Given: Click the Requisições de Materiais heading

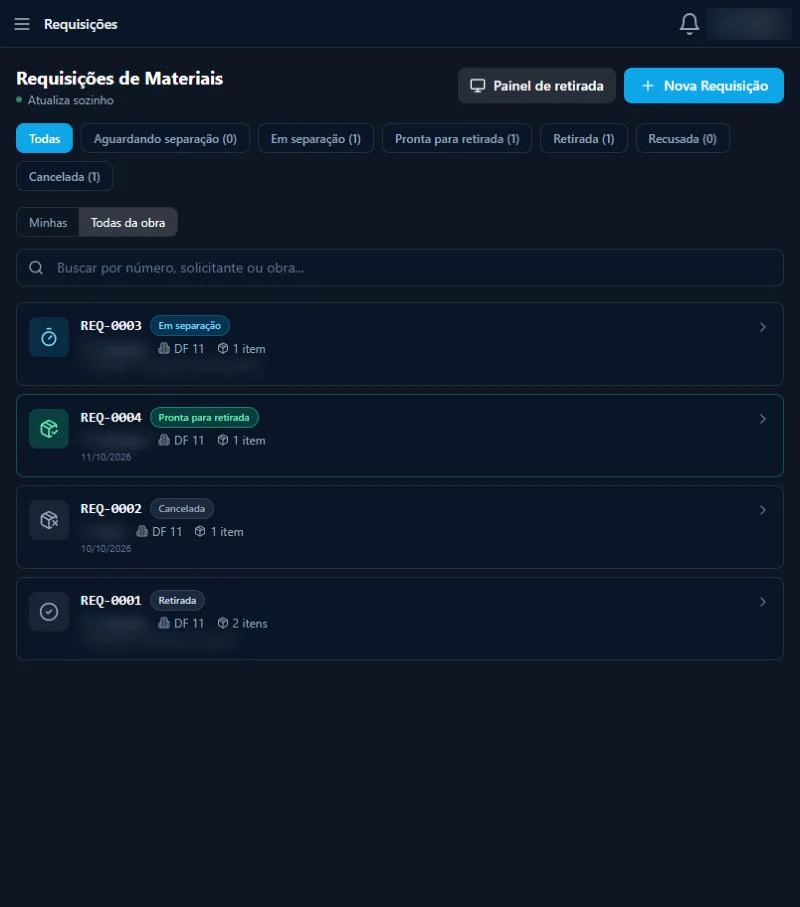Looking at the screenshot, I should click(120, 78).
